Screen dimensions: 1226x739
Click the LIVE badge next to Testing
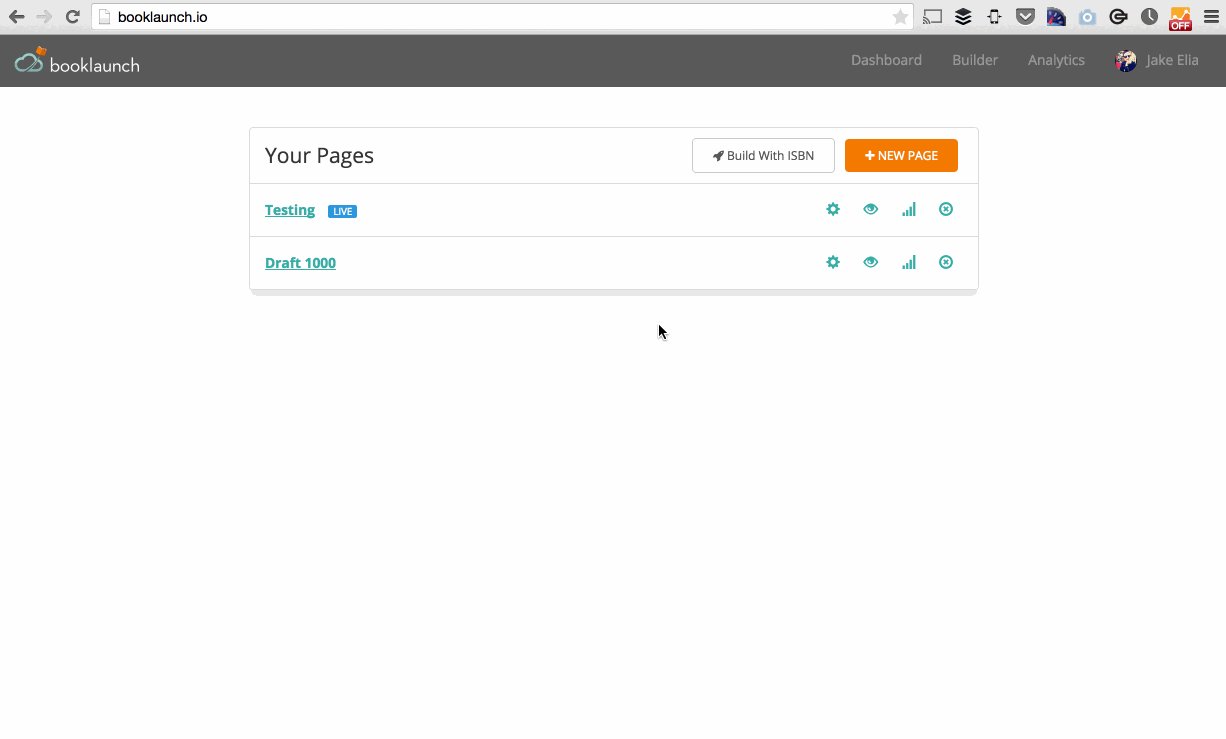click(x=342, y=211)
